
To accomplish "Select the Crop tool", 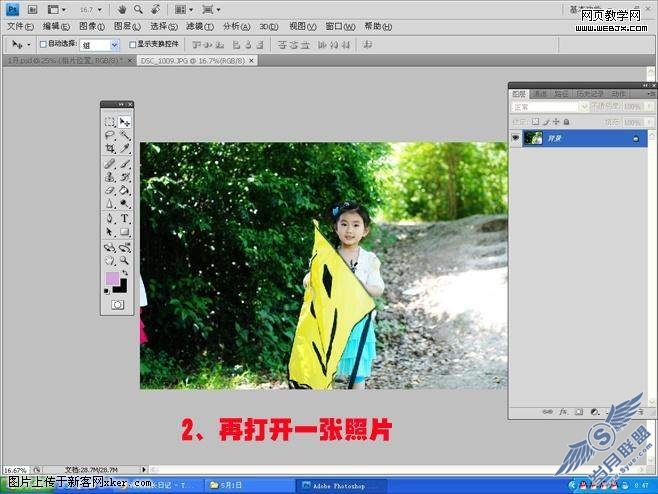I will click(x=110, y=149).
